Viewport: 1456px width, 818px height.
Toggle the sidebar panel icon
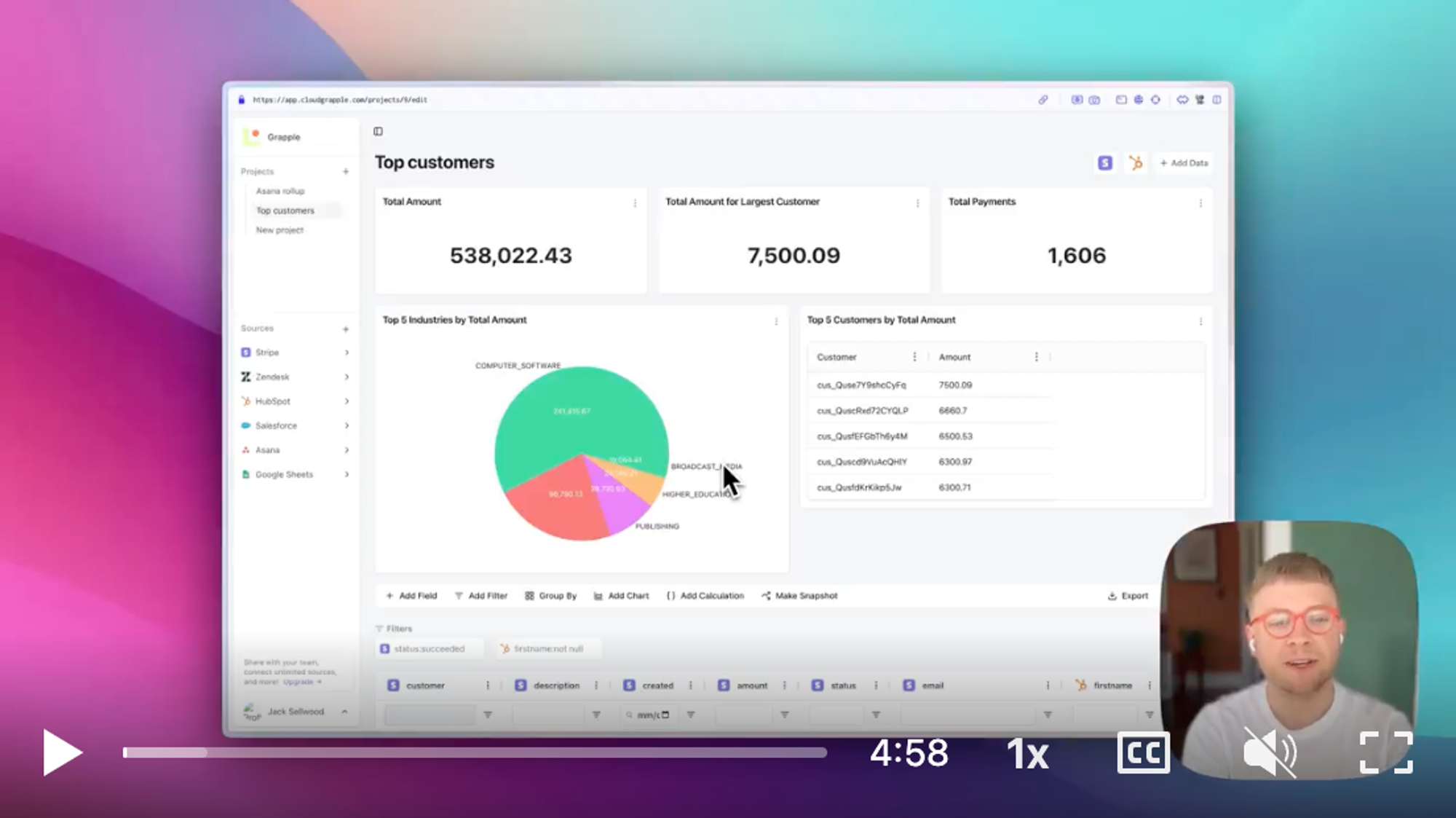tap(378, 131)
